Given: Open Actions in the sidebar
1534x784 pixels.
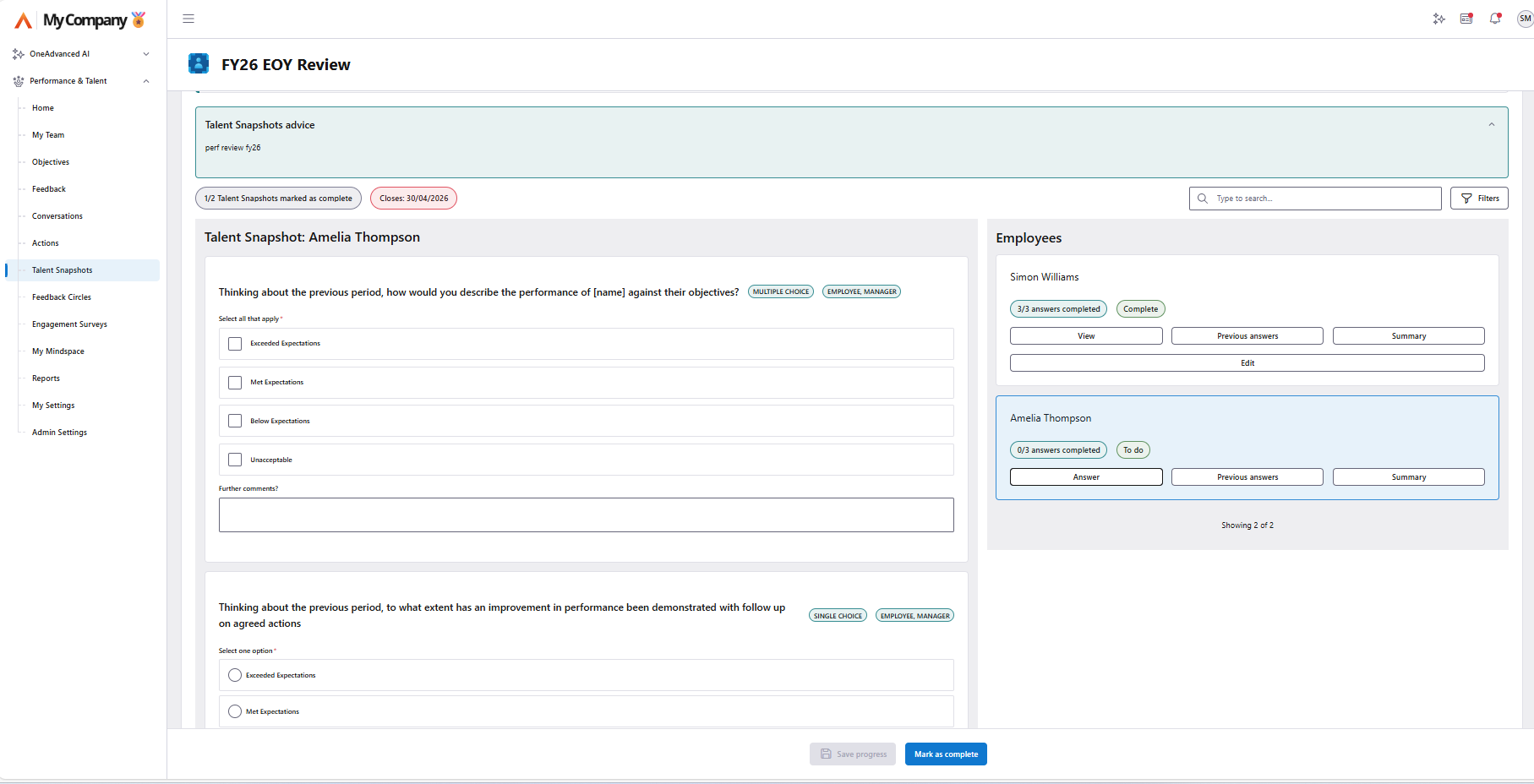Looking at the screenshot, I should pyautogui.click(x=46, y=243).
